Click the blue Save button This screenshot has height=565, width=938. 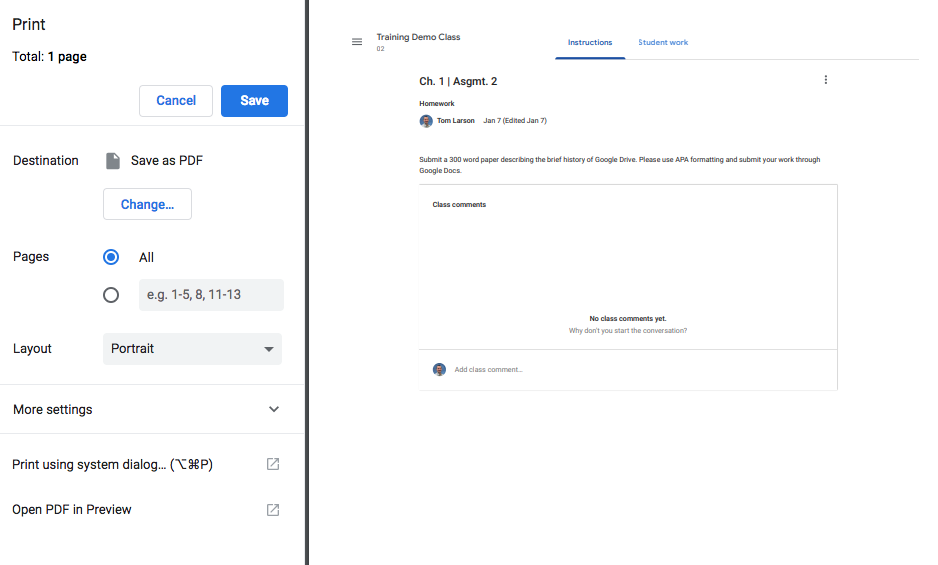point(254,101)
